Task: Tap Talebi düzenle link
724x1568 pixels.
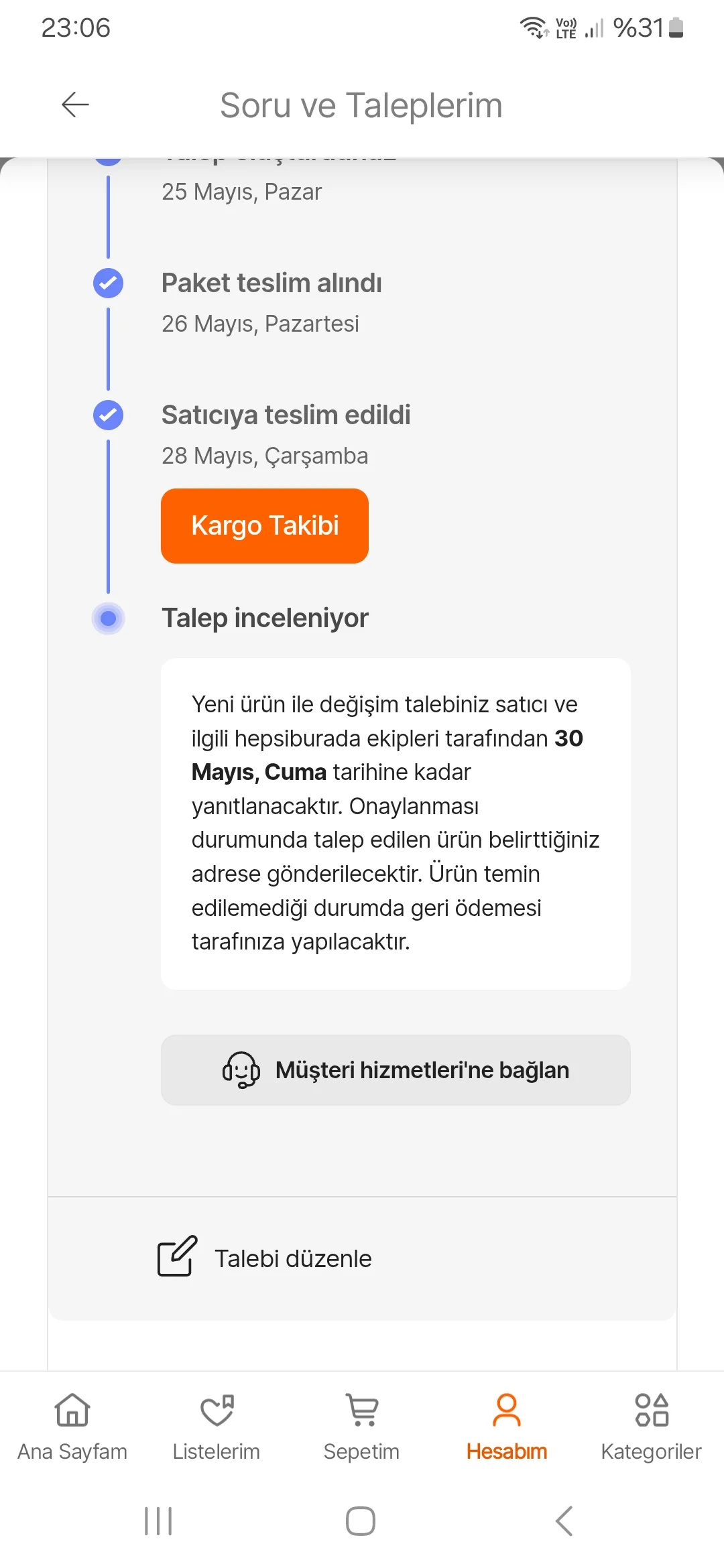Action: click(x=293, y=1258)
